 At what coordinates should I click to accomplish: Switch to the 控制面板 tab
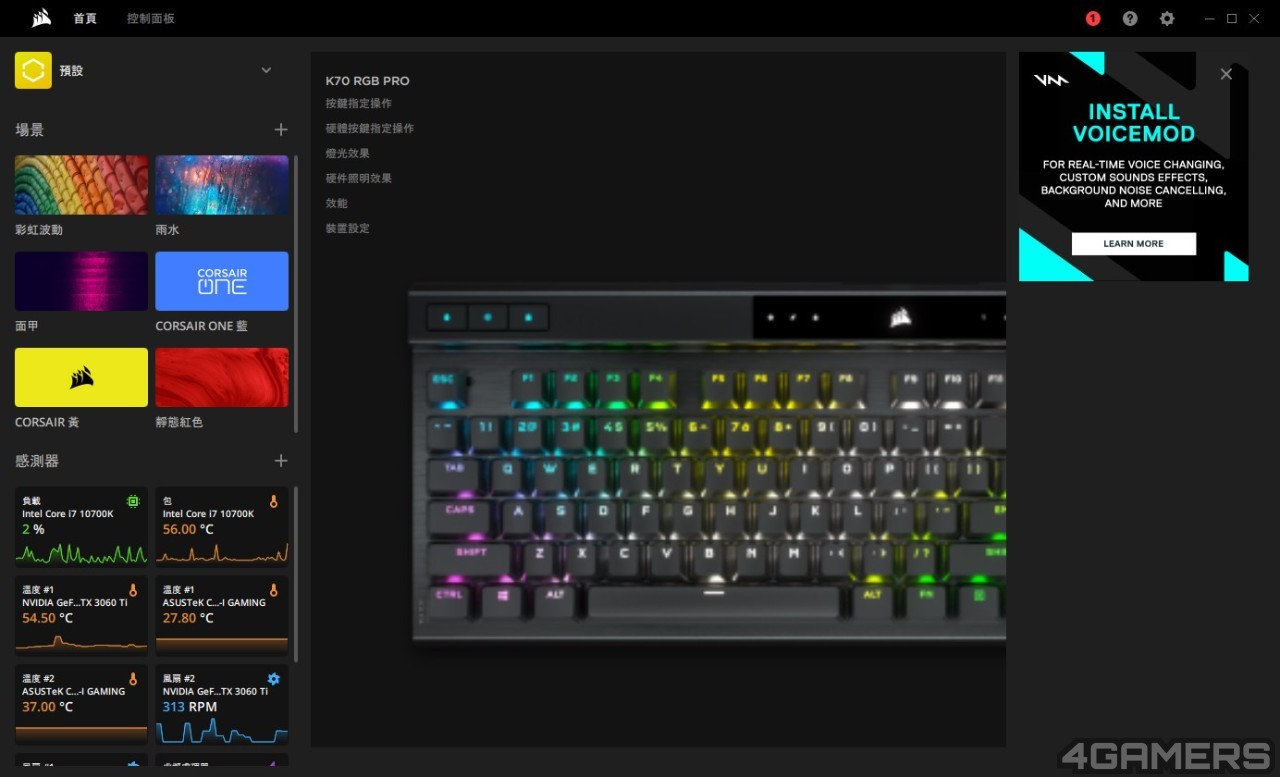[151, 18]
